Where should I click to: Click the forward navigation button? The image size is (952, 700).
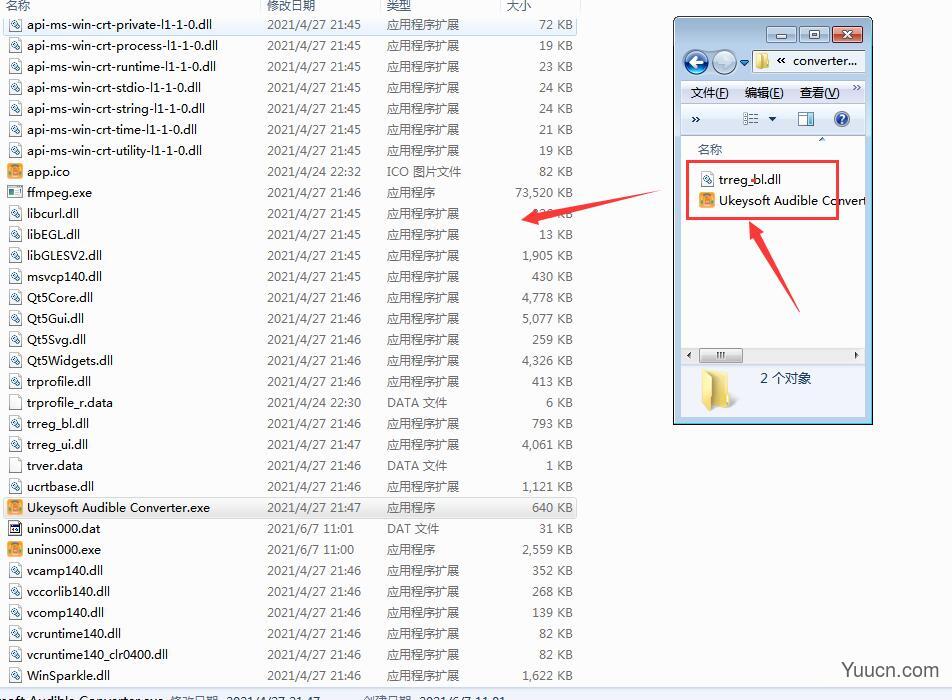[x=723, y=62]
